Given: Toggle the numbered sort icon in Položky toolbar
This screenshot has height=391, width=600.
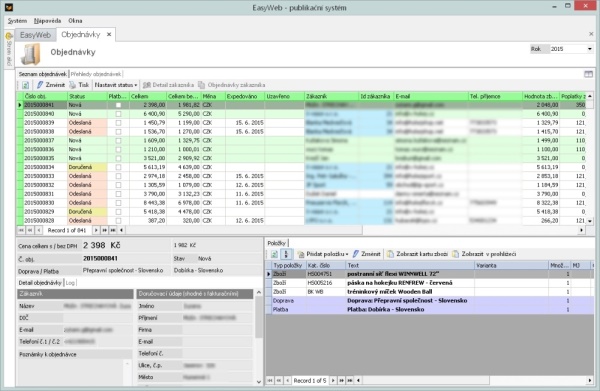Looking at the screenshot, I should 286,254.
